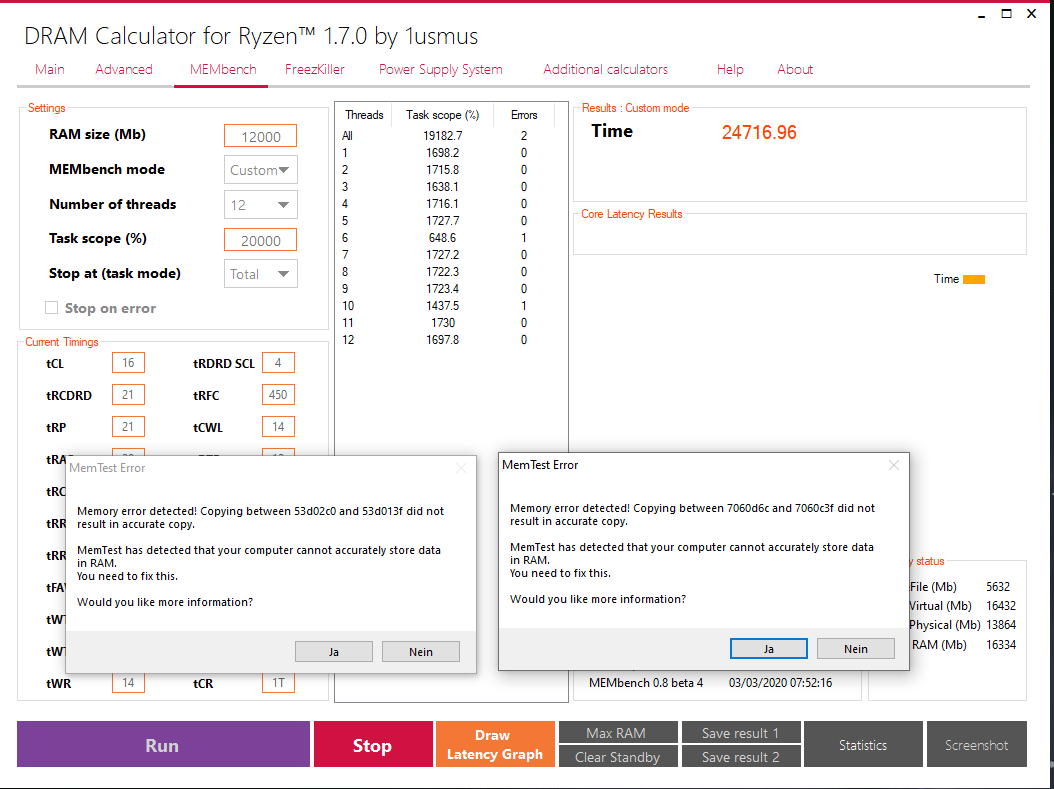Image resolution: width=1054 pixels, height=789 pixels.
Task: Open the Number of threads dropdown
Action: point(261,205)
